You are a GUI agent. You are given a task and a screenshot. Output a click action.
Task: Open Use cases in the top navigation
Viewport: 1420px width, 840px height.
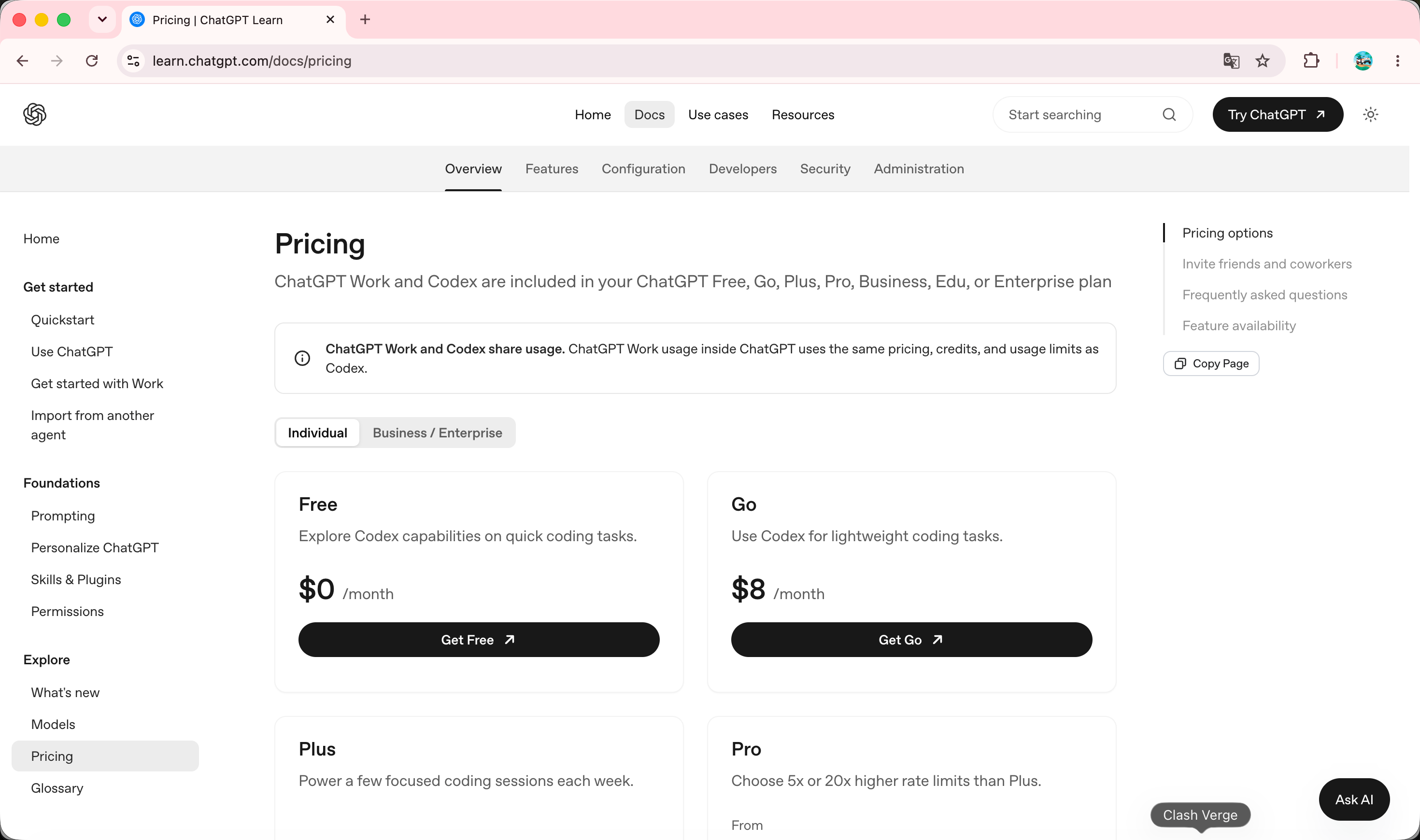[x=718, y=114]
